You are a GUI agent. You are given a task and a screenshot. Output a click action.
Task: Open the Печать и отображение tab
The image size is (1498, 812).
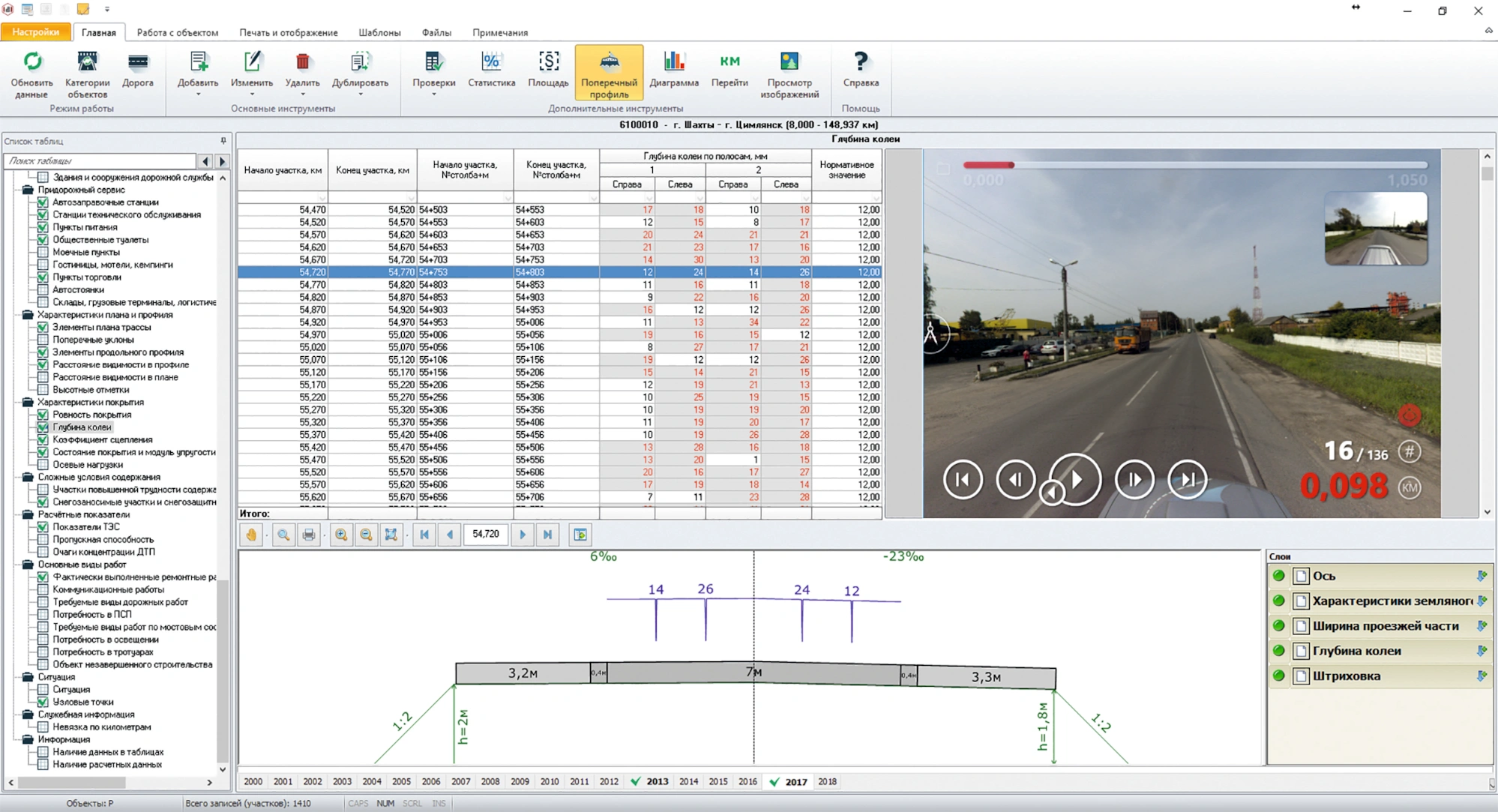[x=288, y=32]
